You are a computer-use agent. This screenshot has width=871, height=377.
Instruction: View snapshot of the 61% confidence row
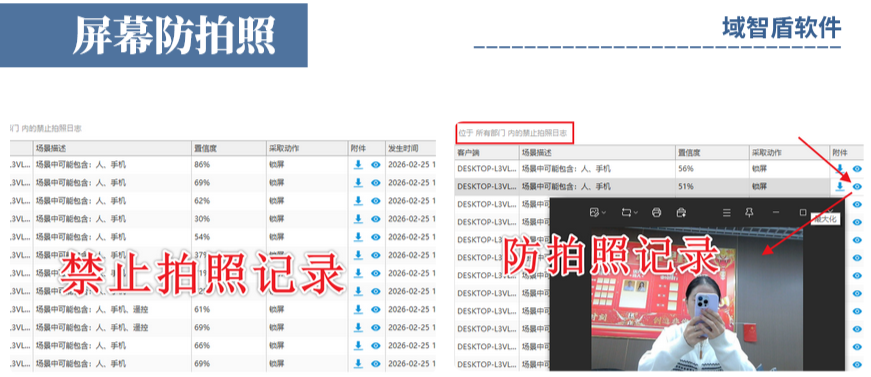376,310
